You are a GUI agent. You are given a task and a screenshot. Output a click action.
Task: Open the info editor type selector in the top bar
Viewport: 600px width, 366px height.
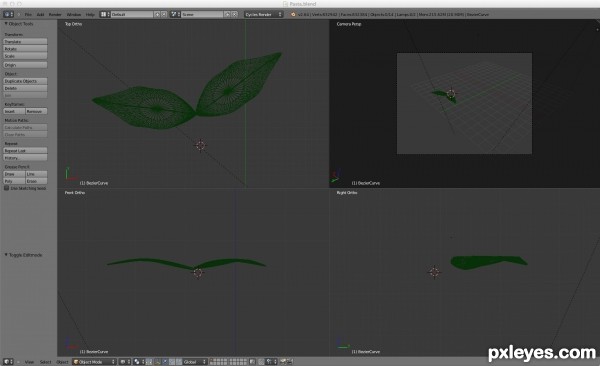[8, 14]
